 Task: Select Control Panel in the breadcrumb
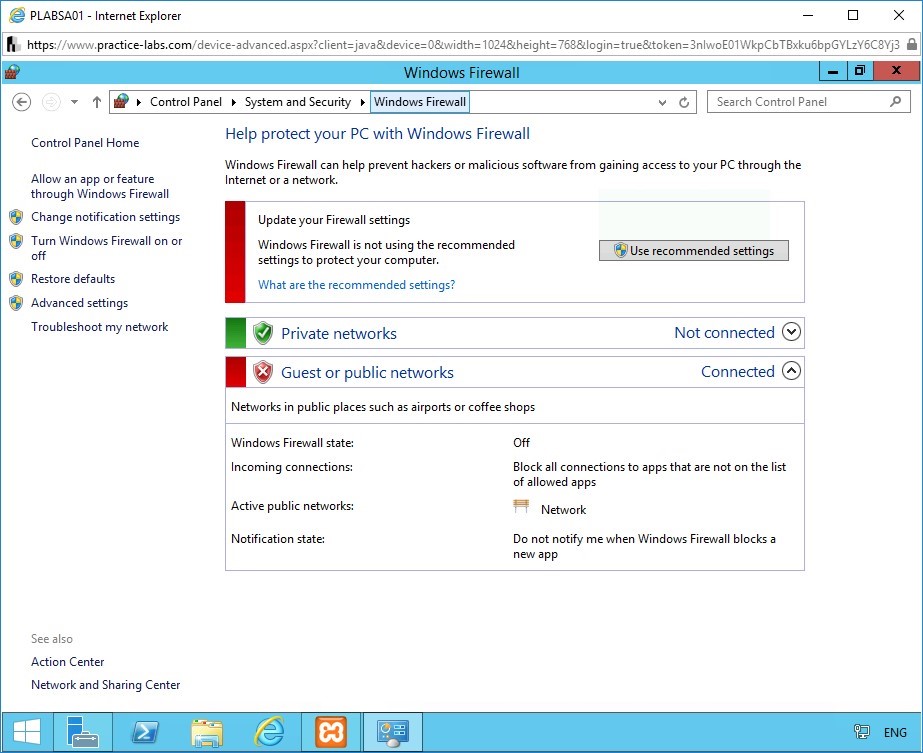(185, 102)
